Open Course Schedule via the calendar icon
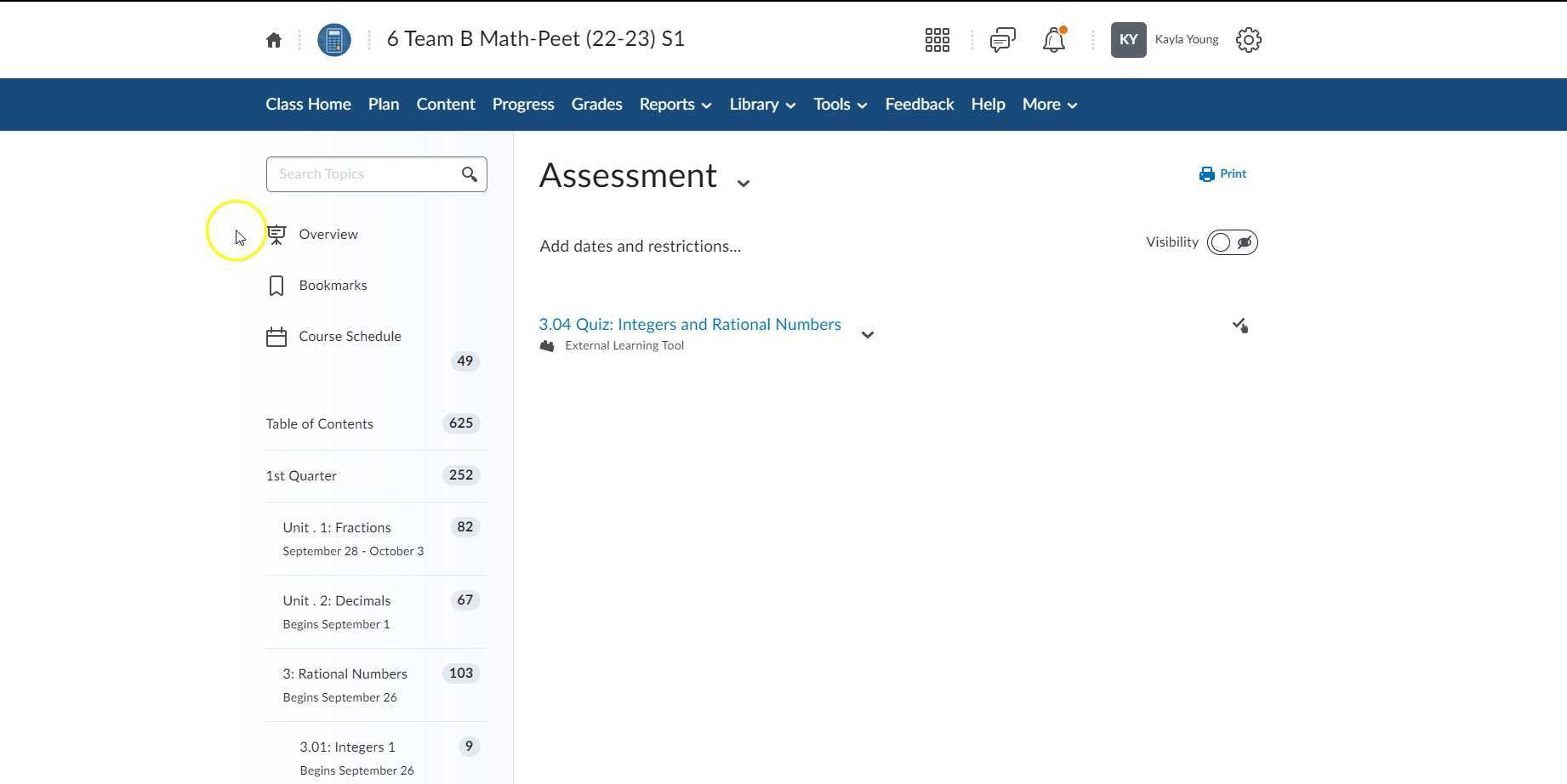 click(276, 336)
